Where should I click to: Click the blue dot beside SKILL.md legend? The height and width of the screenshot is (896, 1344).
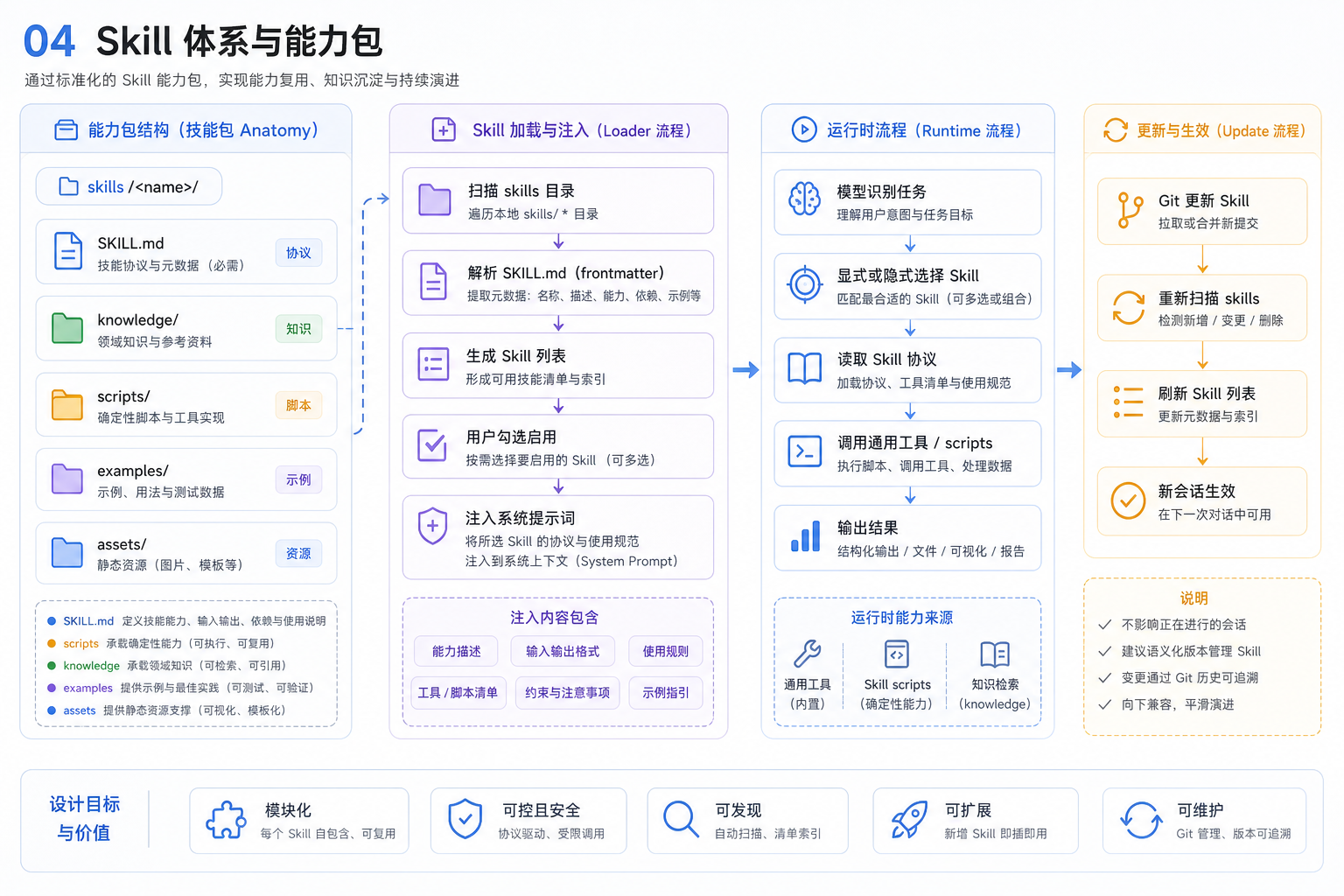[52, 621]
